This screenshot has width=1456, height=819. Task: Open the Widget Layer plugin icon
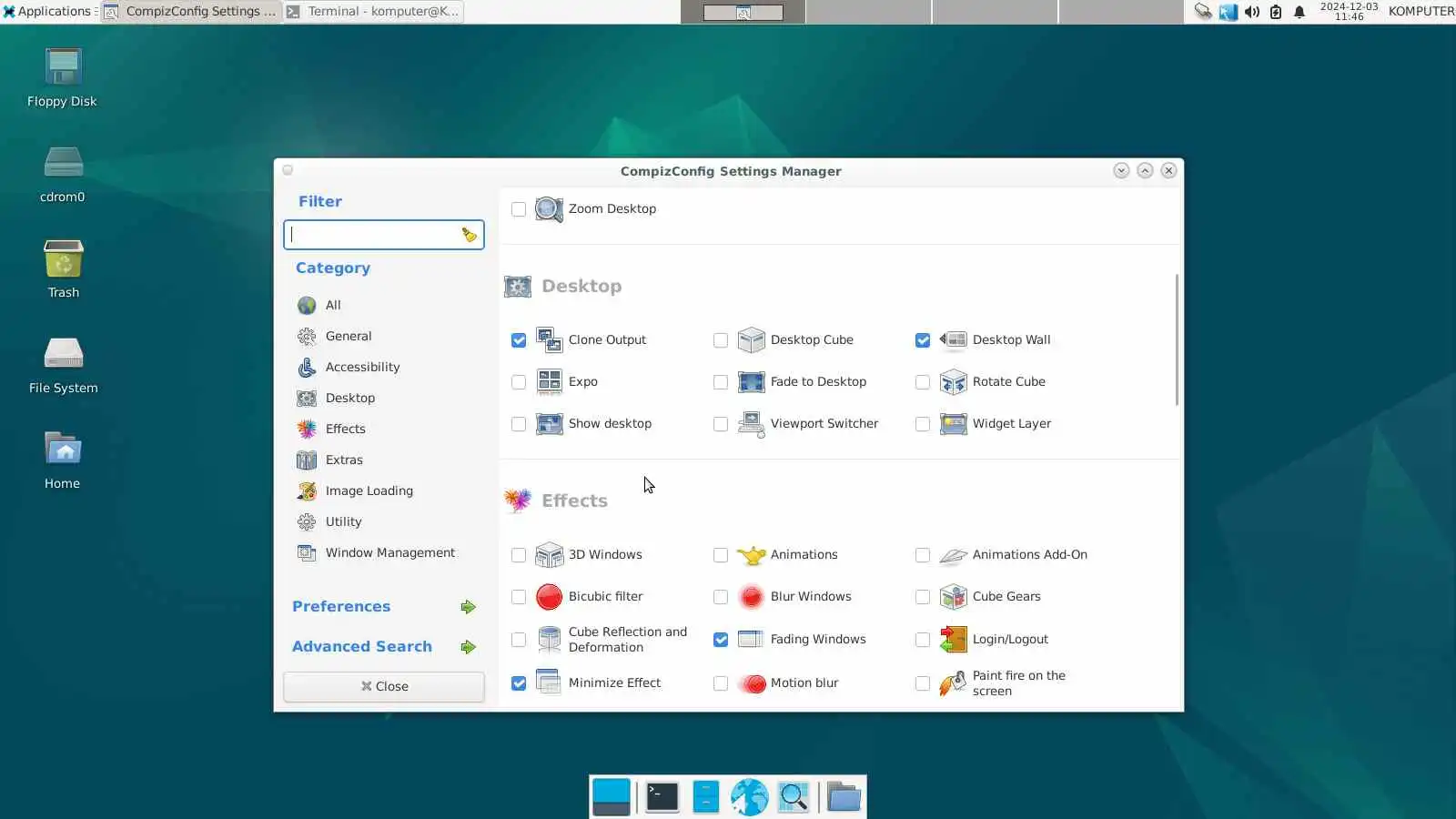pos(953,423)
